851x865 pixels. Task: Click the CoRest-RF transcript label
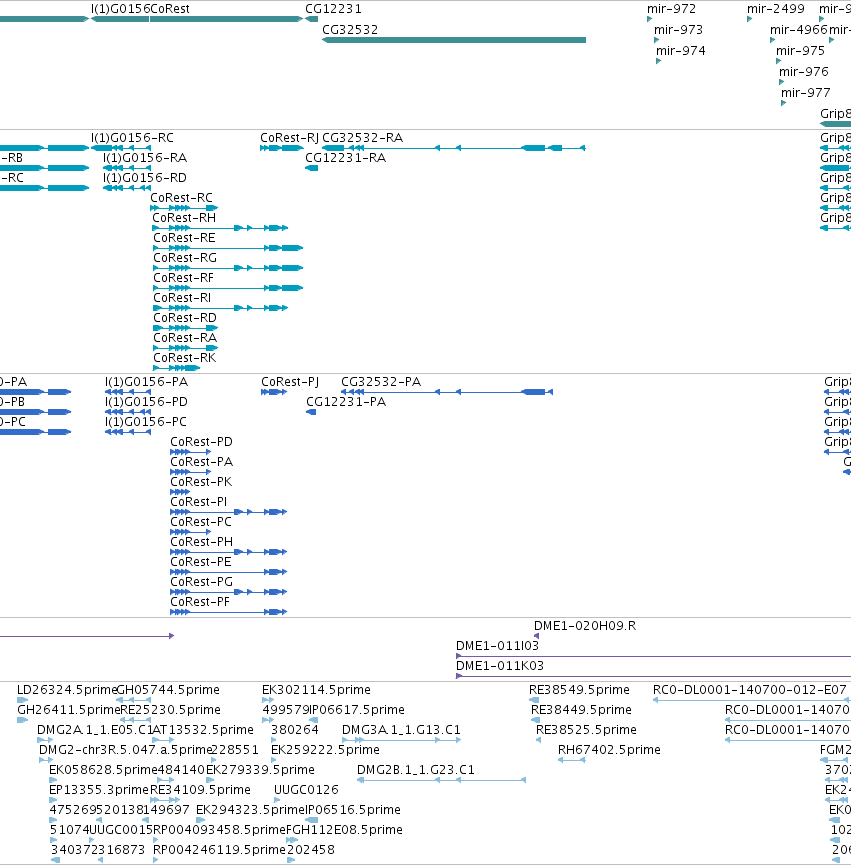click(x=183, y=277)
